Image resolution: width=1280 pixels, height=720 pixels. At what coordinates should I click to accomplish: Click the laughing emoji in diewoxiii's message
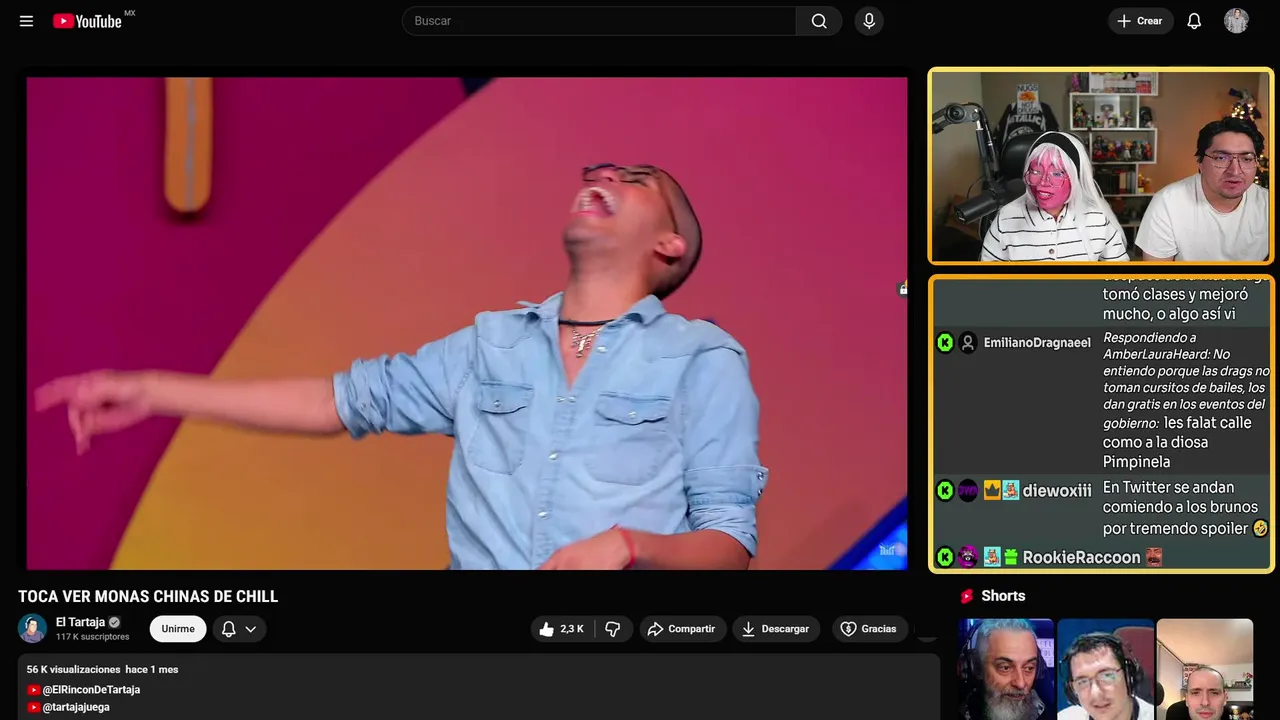(1260, 528)
